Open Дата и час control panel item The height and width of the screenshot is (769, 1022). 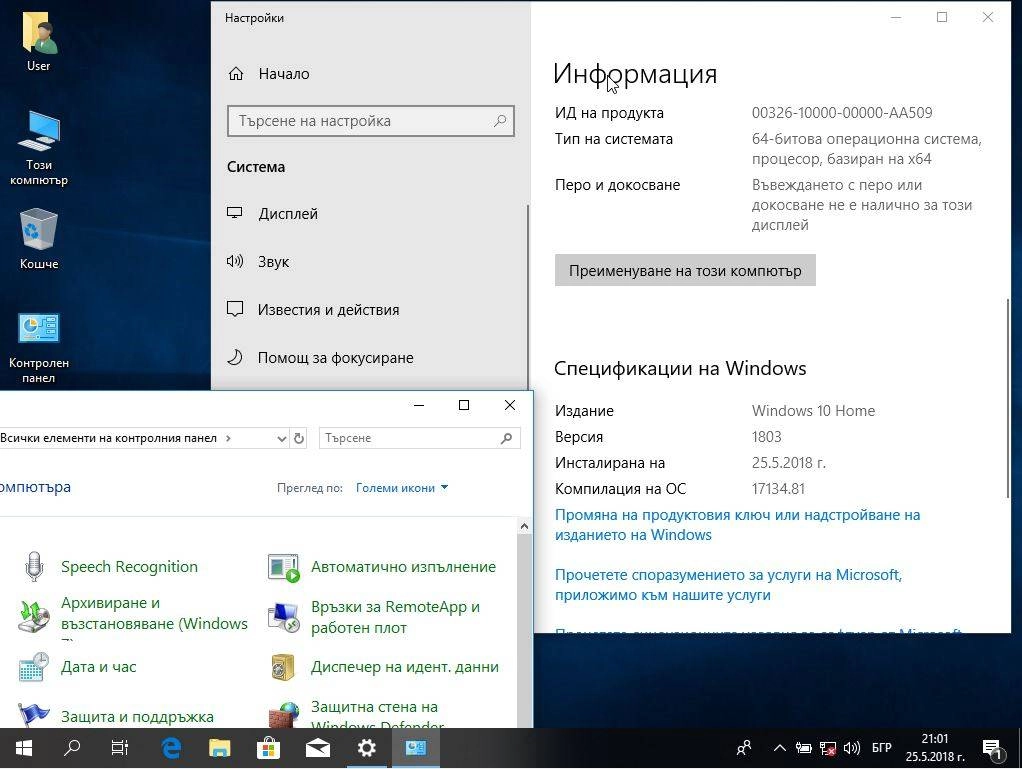(x=98, y=667)
